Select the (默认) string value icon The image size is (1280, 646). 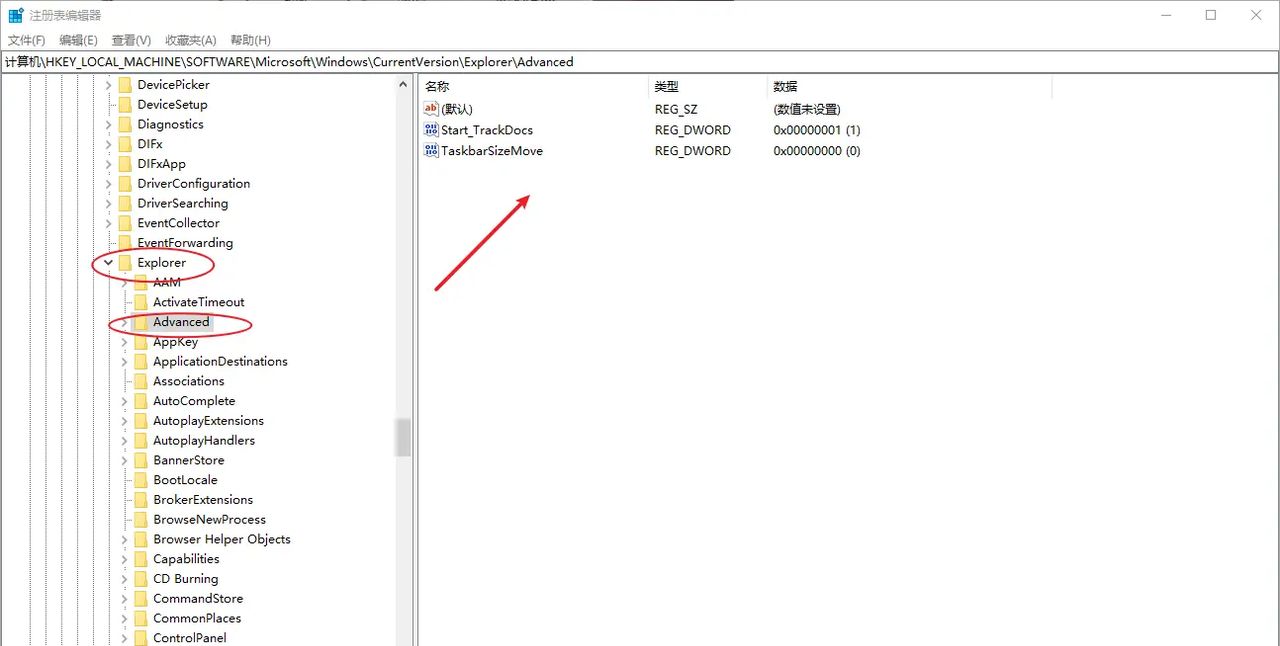tap(431, 109)
